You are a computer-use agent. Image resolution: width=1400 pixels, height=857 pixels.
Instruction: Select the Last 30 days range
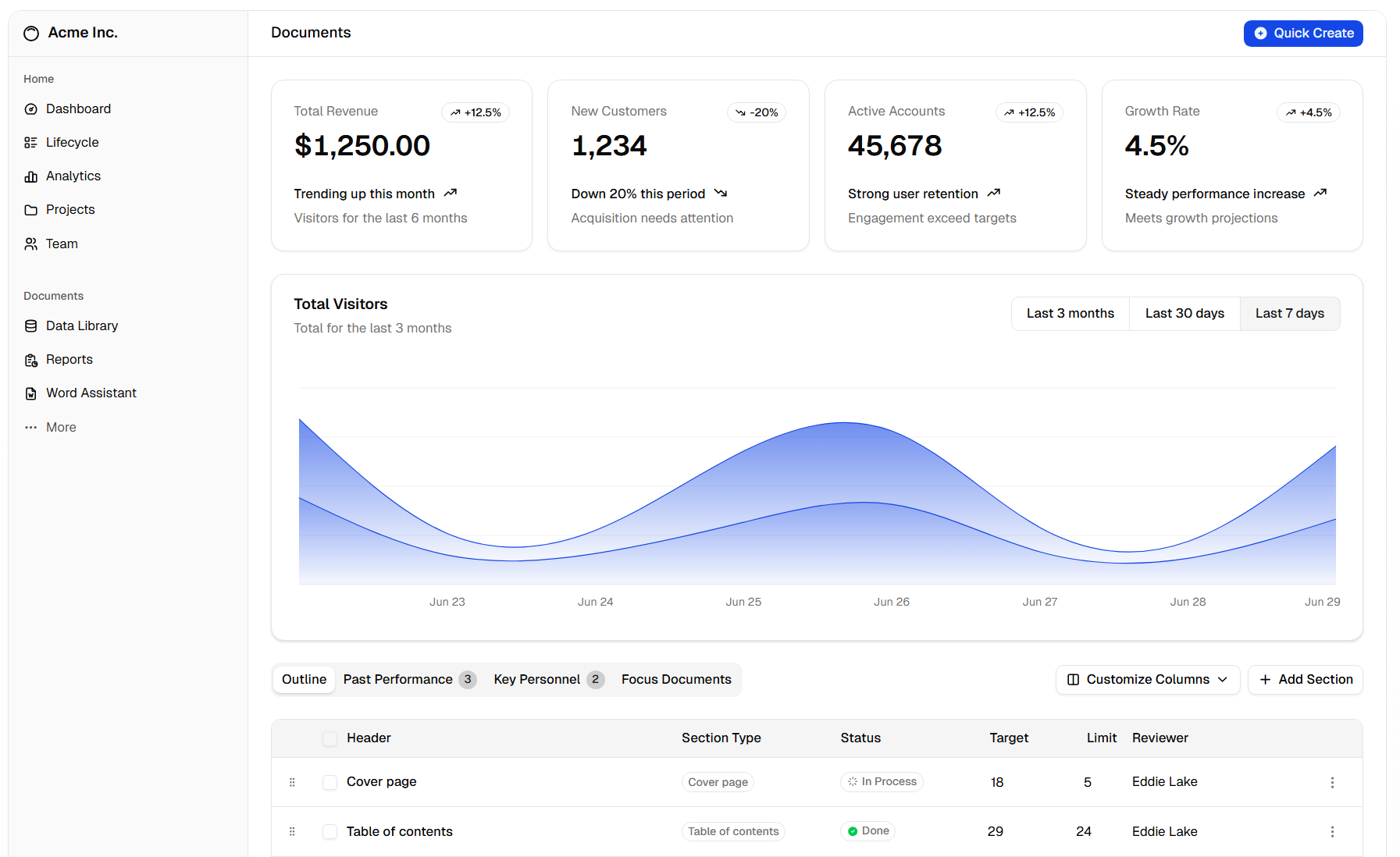(x=1184, y=313)
